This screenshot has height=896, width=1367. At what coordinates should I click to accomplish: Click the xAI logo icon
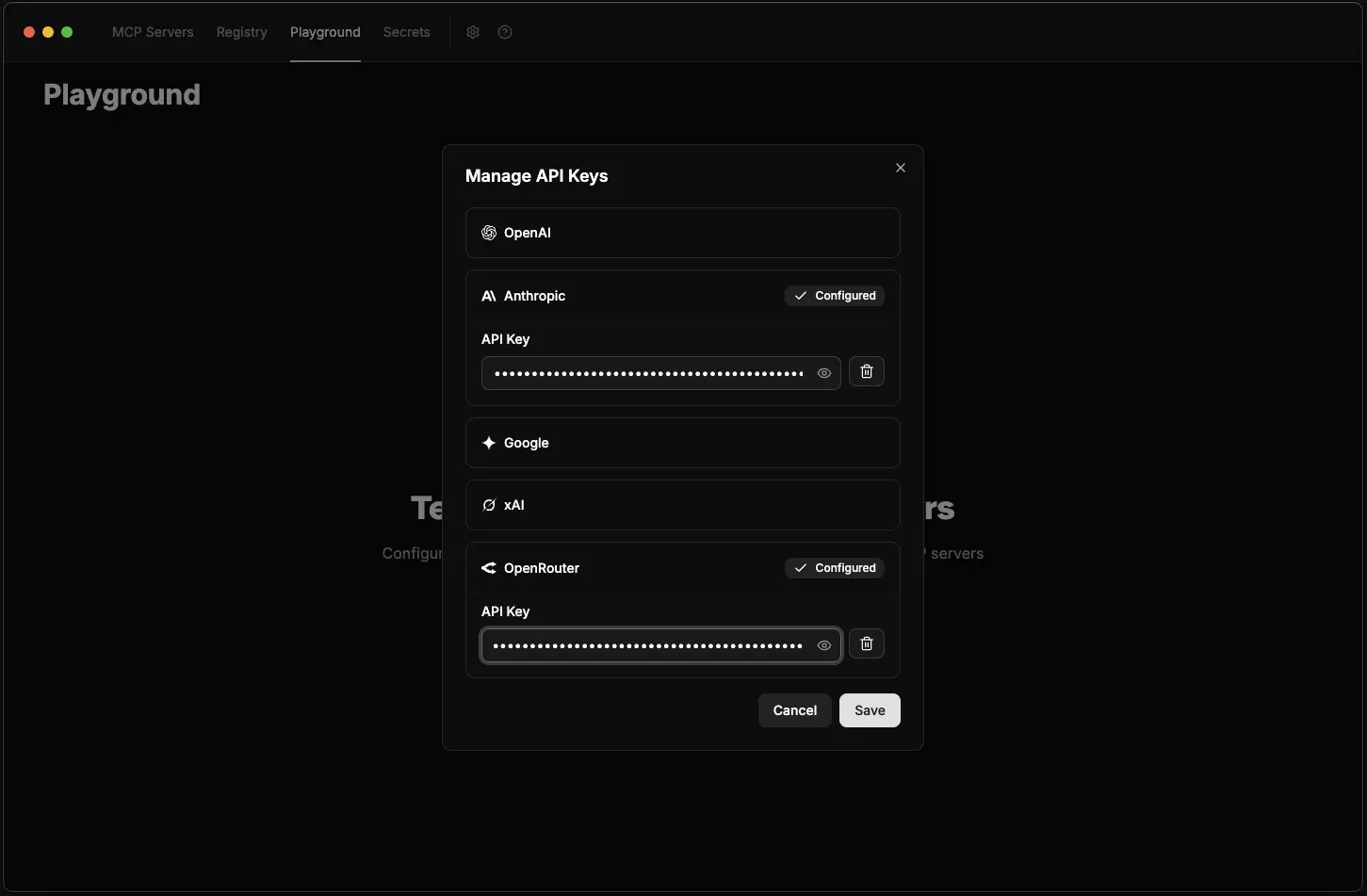(x=488, y=505)
